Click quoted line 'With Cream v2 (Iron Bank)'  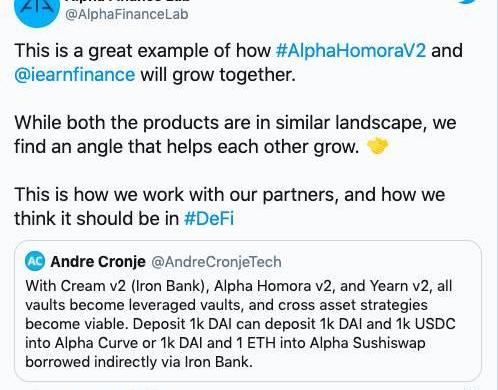[117, 286]
